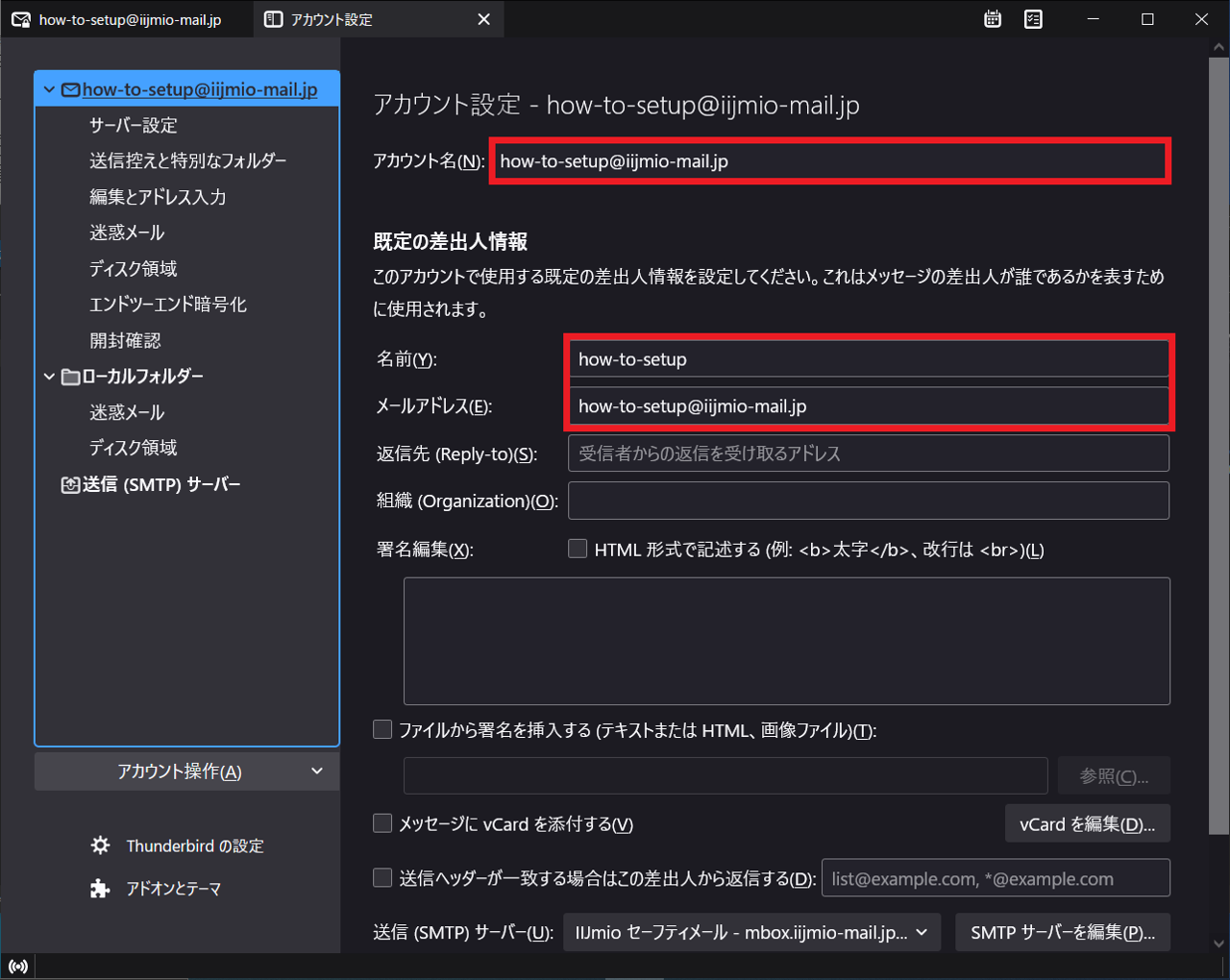Click the envelope icon beside the account name
The image size is (1230, 980).
pyautogui.click(x=70, y=89)
